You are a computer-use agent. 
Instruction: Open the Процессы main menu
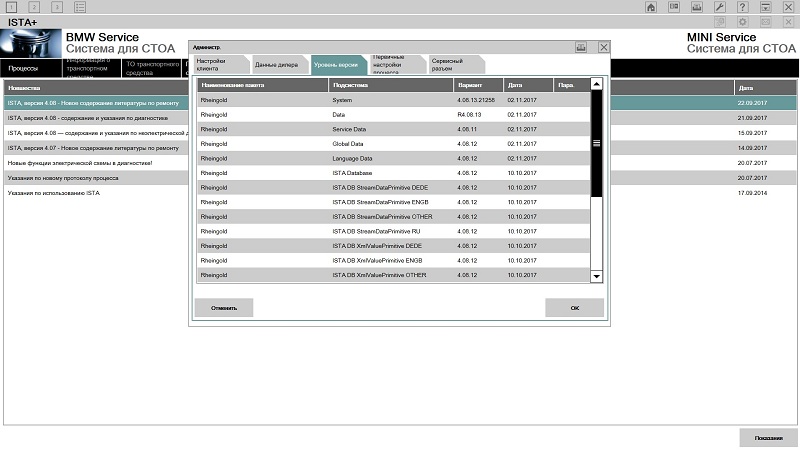click(x=31, y=68)
